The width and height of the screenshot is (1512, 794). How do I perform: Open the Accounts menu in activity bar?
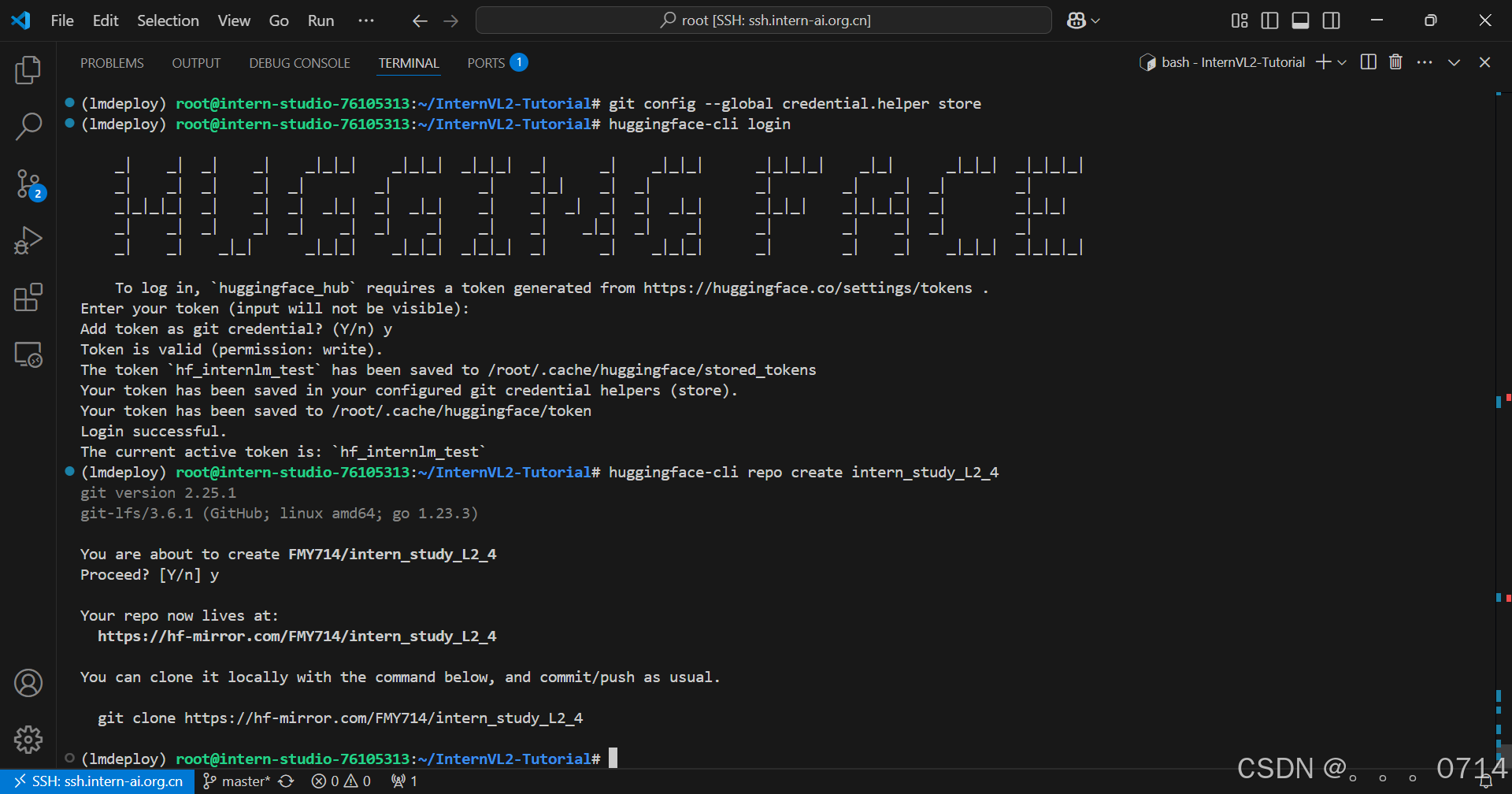coord(28,683)
